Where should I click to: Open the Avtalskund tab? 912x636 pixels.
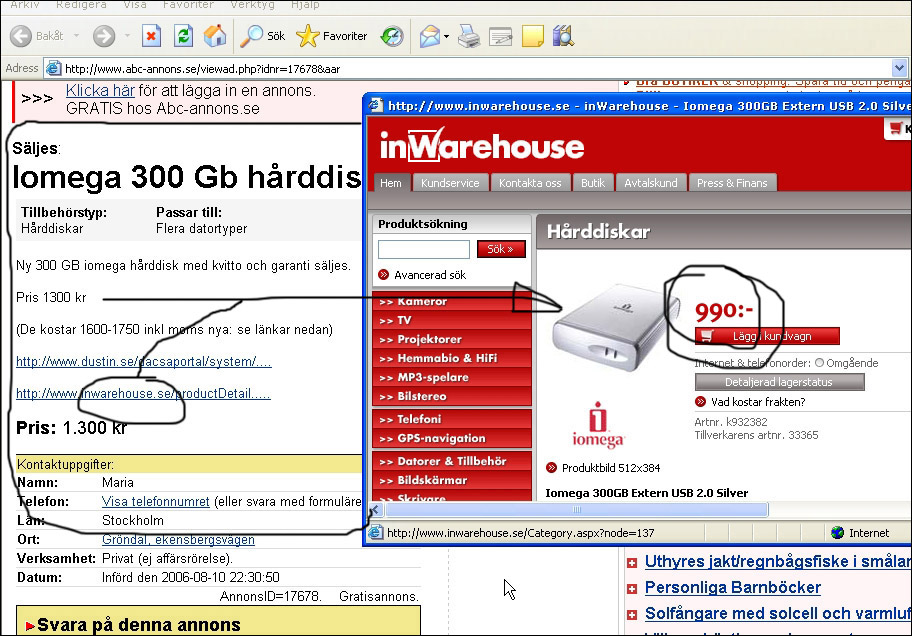coord(651,183)
